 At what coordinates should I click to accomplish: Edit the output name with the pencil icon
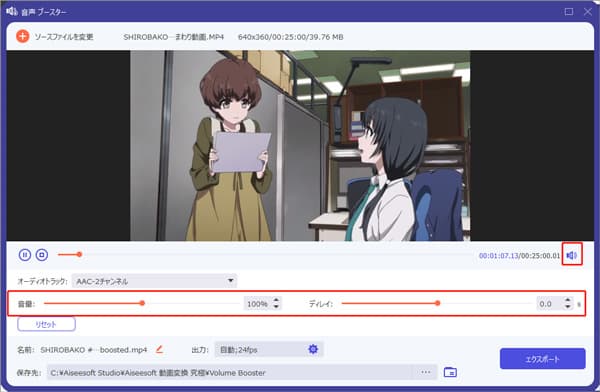click(159, 349)
